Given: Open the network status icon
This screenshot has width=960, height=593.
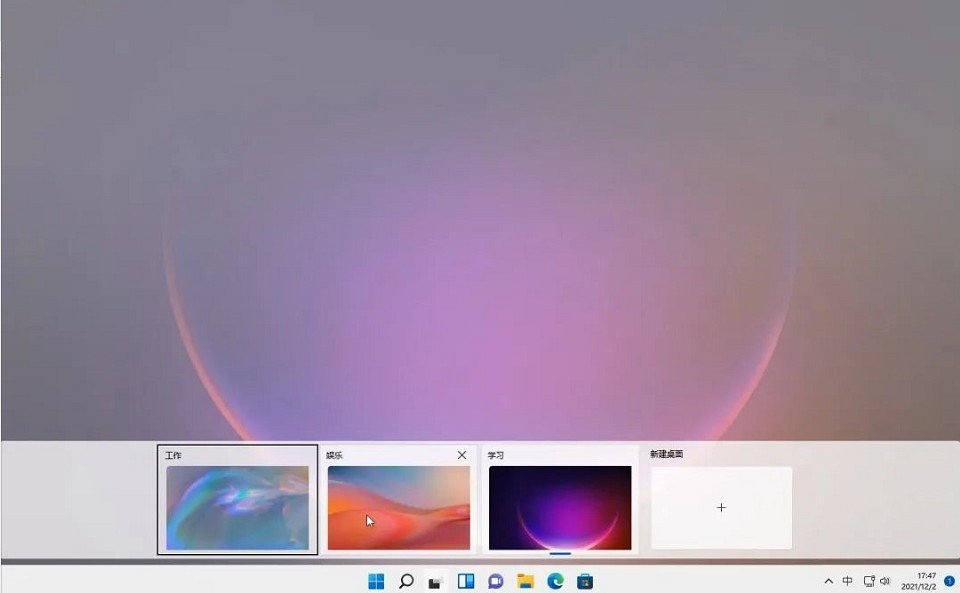Looking at the screenshot, I should [869, 581].
